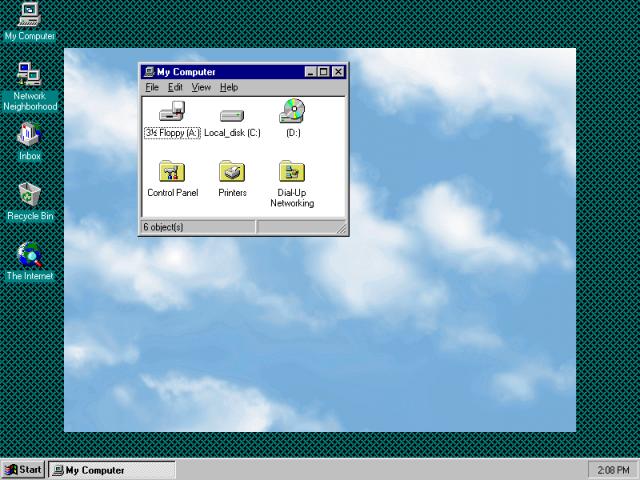Open the File menu
This screenshot has width=640, height=480.
click(x=152, y=87)
